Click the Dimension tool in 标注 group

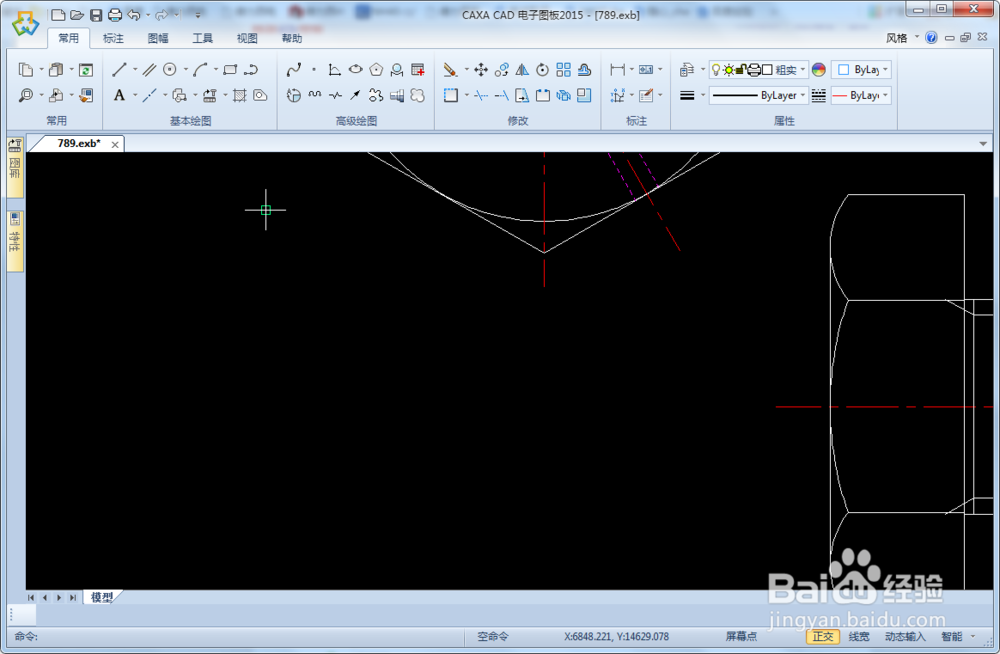(x=617, y=70)
